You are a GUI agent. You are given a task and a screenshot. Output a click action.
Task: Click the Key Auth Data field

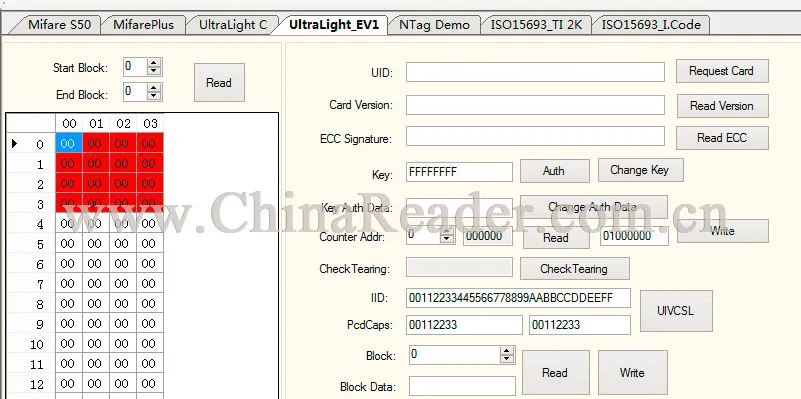click(459, 207)
